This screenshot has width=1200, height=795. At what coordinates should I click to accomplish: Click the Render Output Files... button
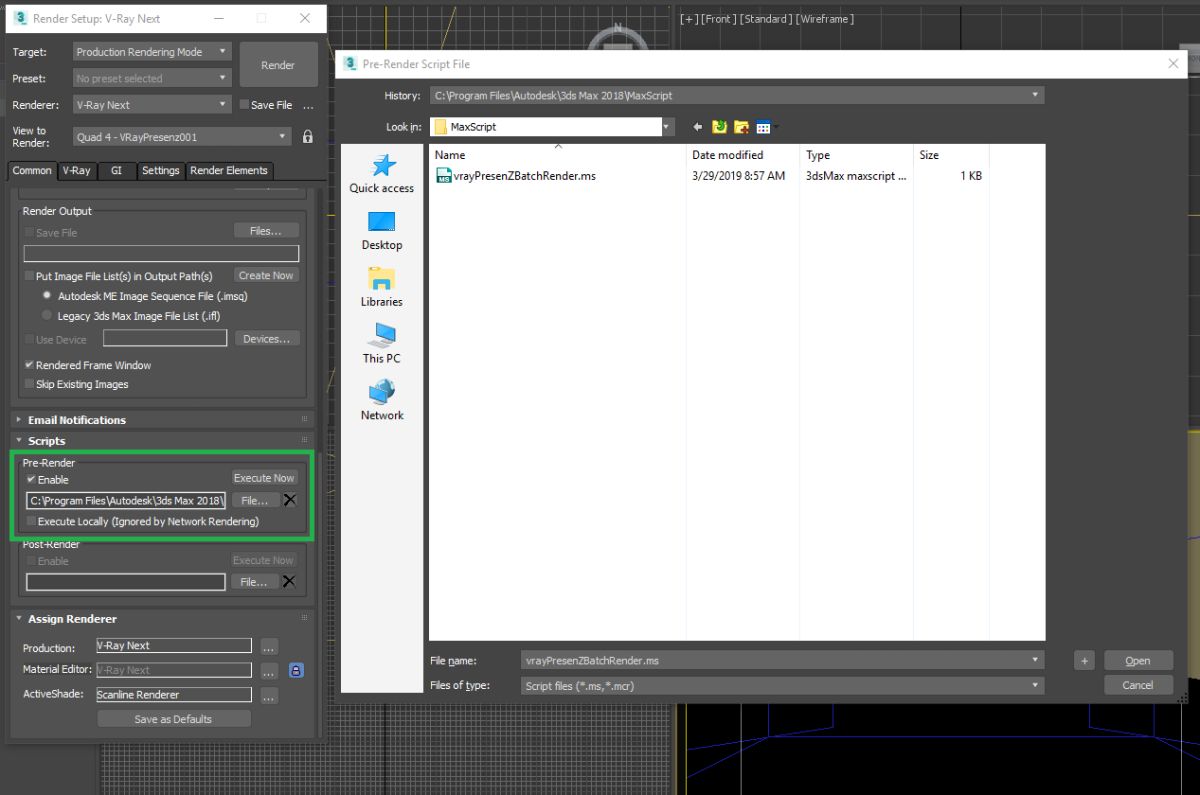point(266,231)
